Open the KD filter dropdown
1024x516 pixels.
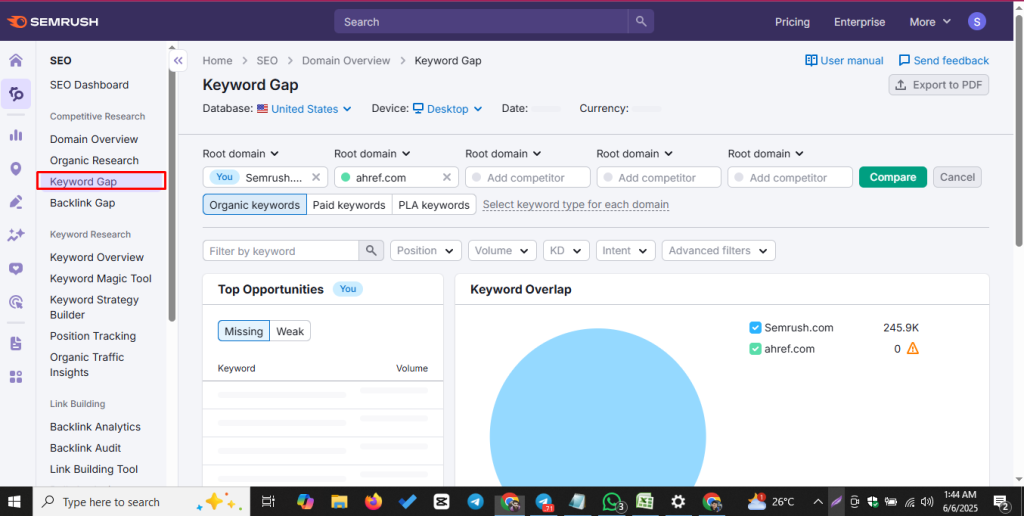(x=566, y=251)
